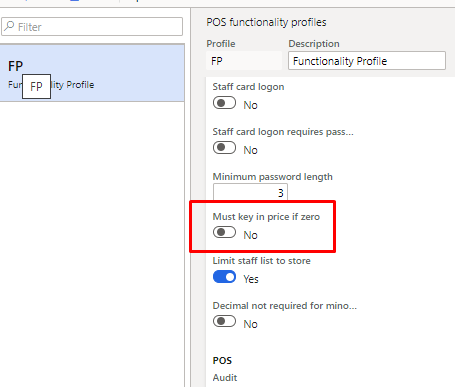Image resolution: width=455 pixels, height=387 pixels.
Task: Click the POS functionality profiles page title
Action: [266, 22]
